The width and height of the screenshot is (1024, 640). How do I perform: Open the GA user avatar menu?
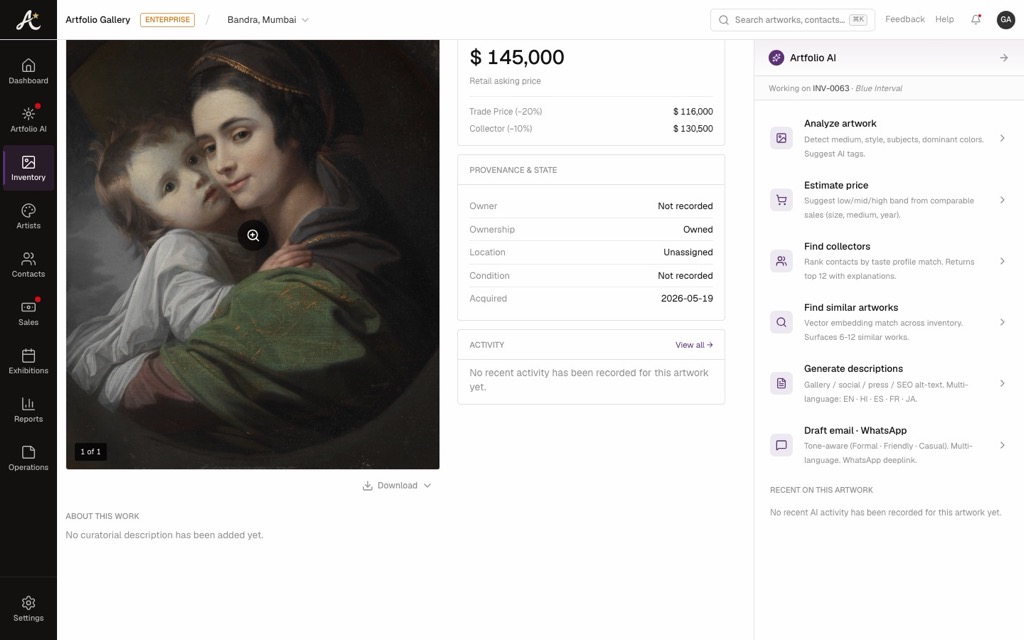[x=1006, y=20]
